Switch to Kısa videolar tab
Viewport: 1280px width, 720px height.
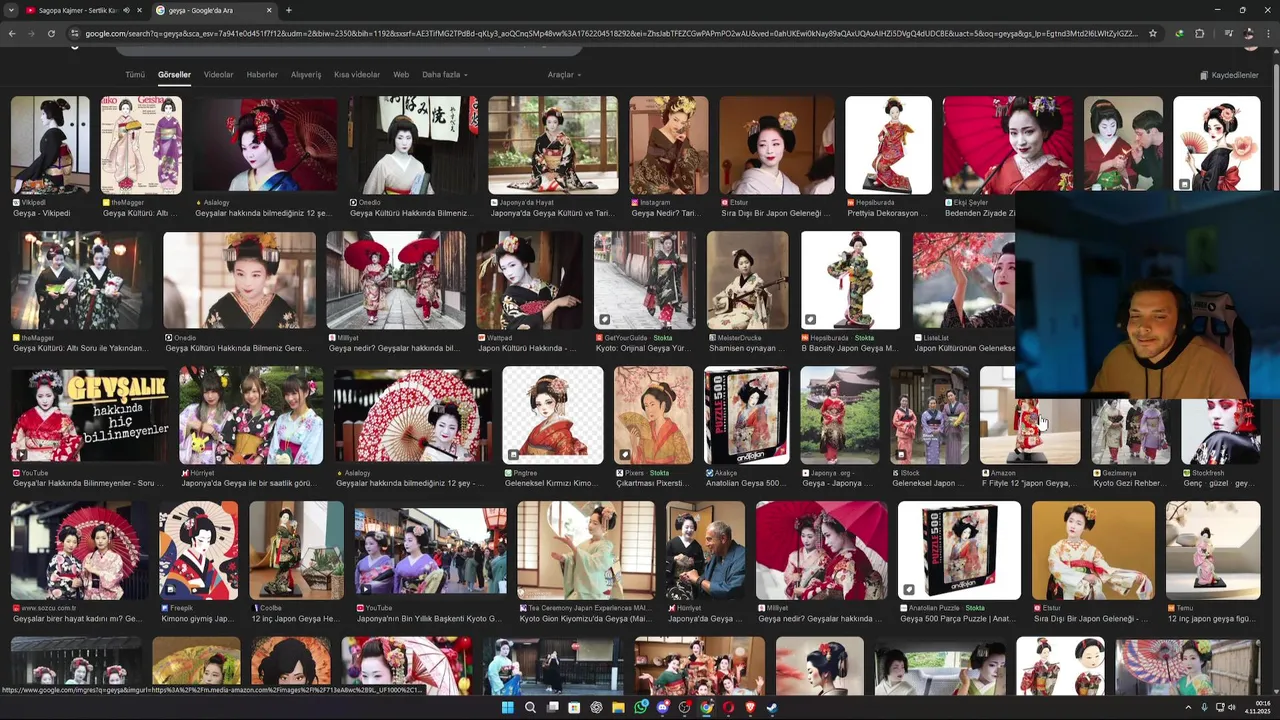357,75
